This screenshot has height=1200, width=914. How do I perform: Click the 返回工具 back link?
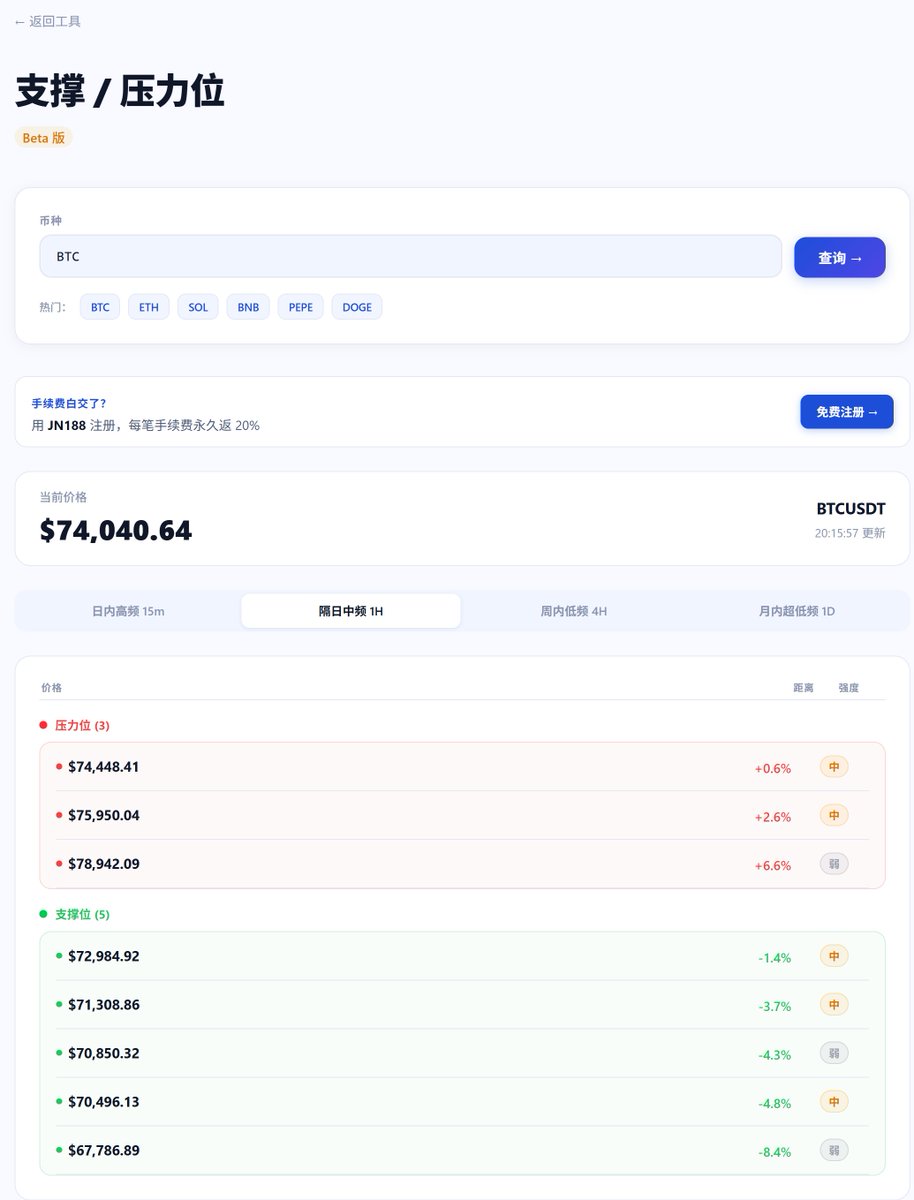click(x=48, y=21)
